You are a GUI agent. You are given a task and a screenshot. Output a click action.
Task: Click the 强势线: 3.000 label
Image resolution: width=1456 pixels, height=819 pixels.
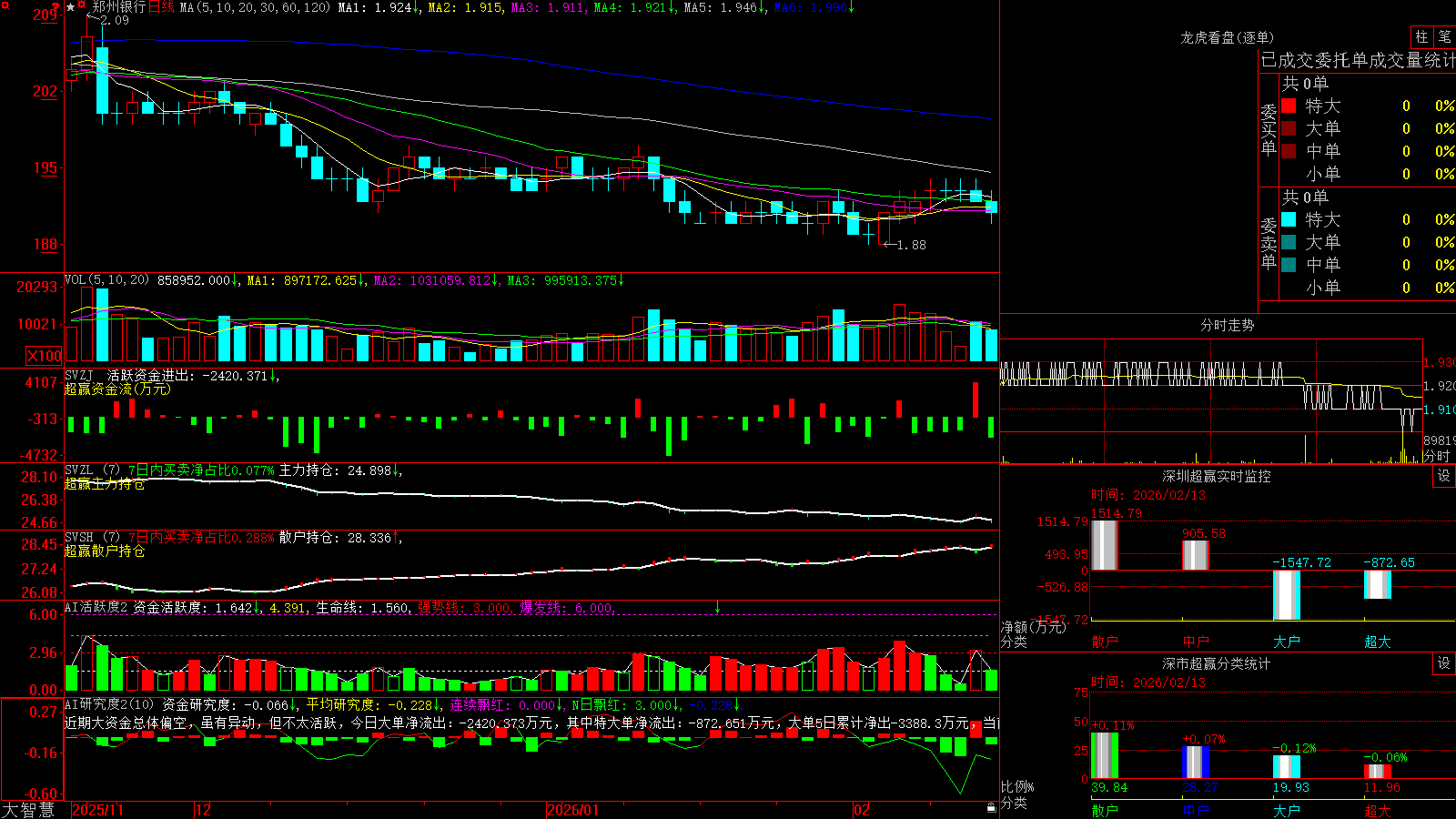[464, 608]
